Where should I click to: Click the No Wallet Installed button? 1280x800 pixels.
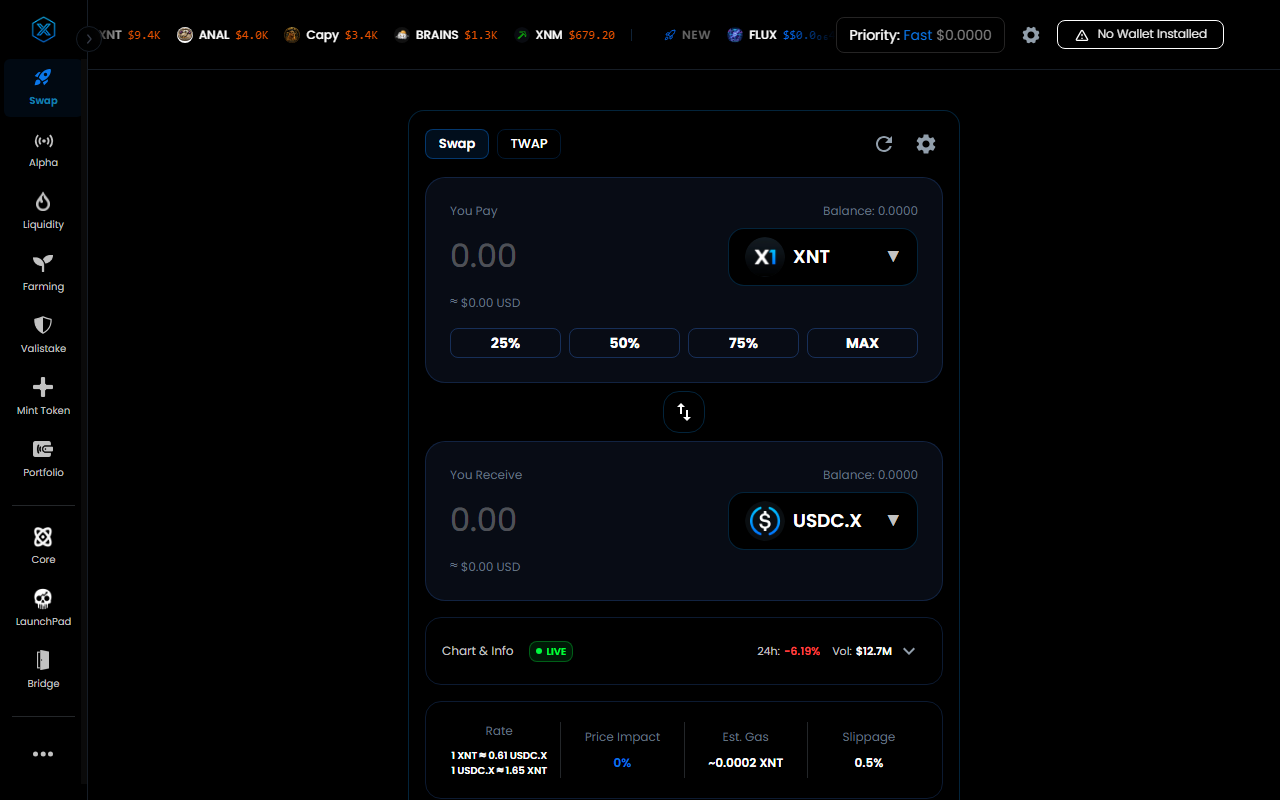point(1140,34)
